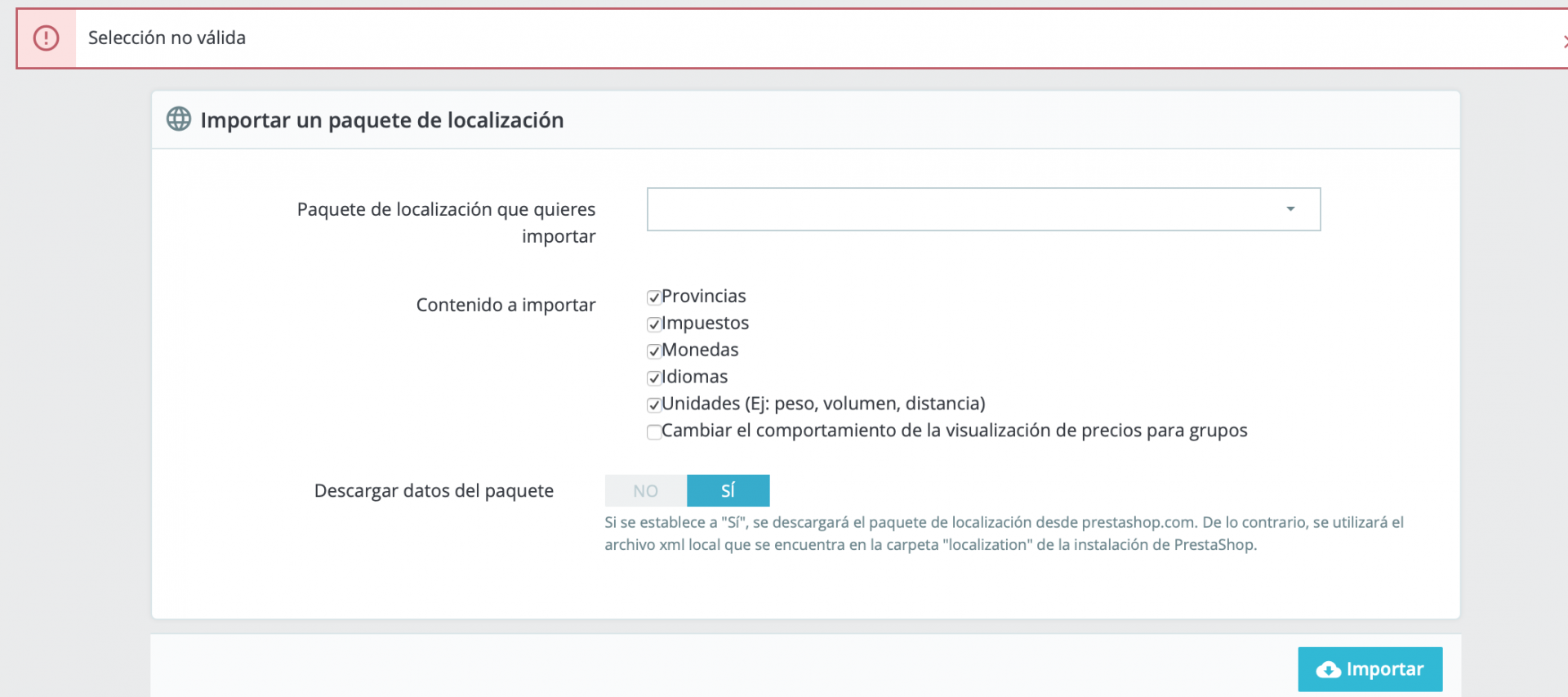This screenshot has height=697, width=1568.
Task: Click the 'Contenido a importar' label
Action: pyautogui.click(x=506, y=305)
